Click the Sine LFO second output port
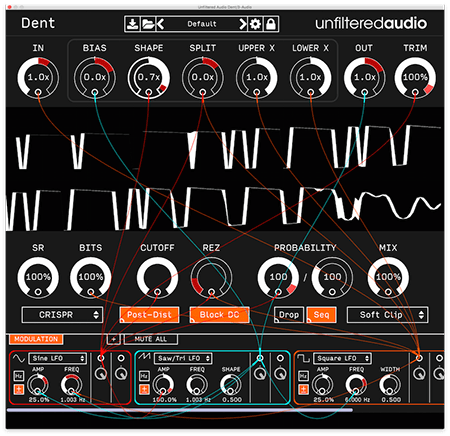The height and width of the screenshot is (436, 450). (x=121, y=358)
